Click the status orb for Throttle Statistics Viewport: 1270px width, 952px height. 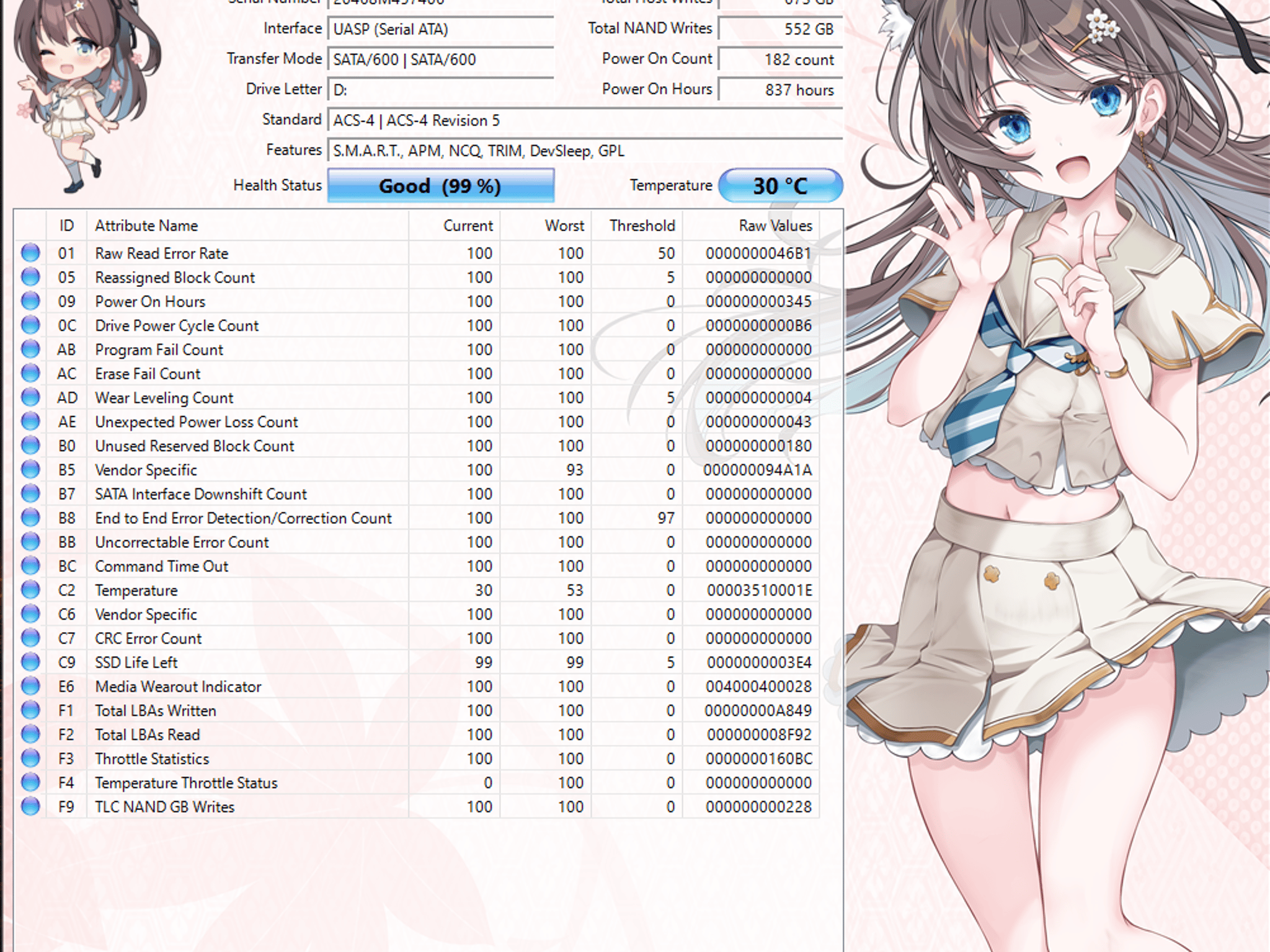click(30, 759)
